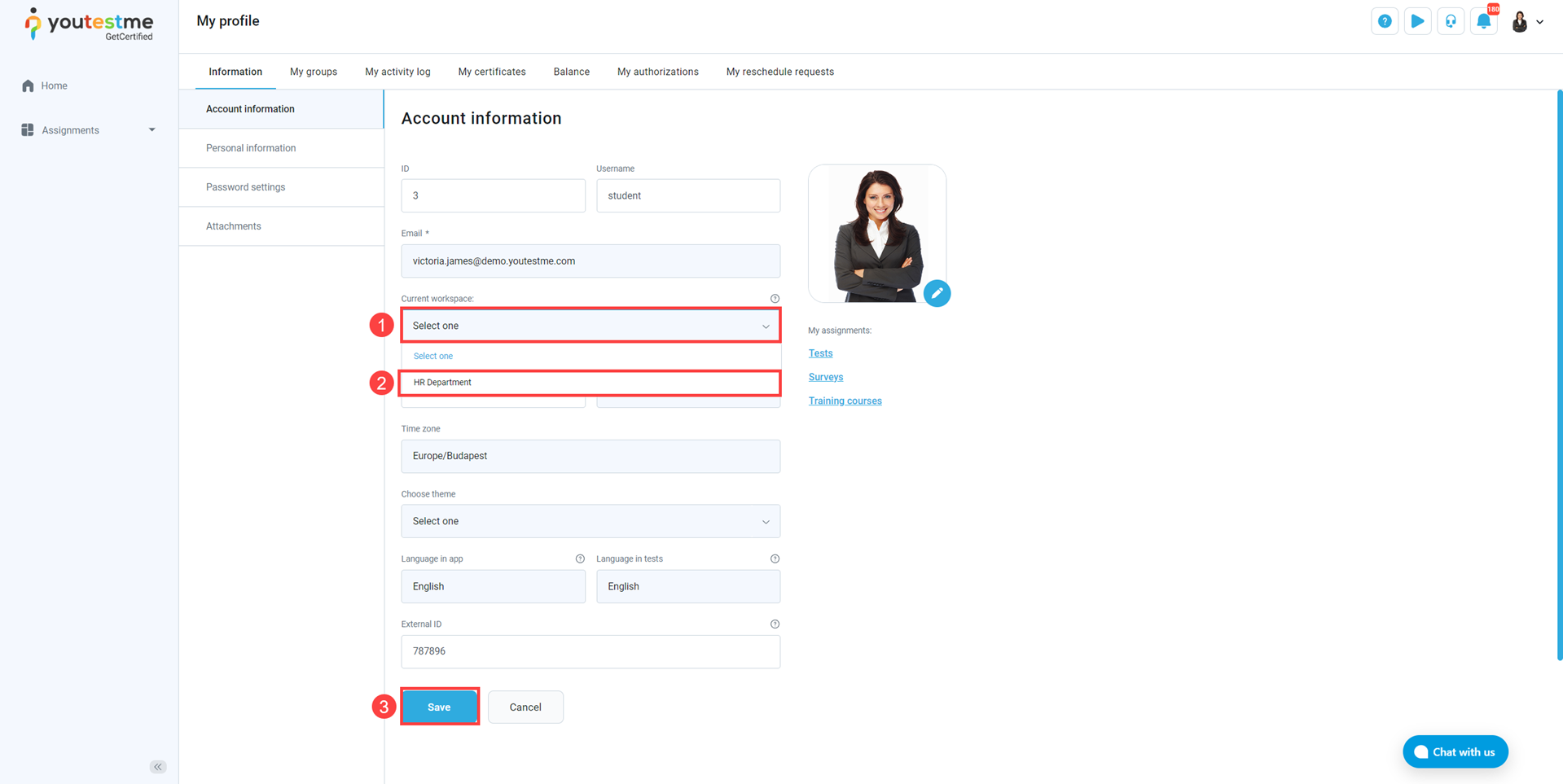Select HR Department from workspace list
The image size is (1563, 784).
pyautogui.click(x=590, y=383)
